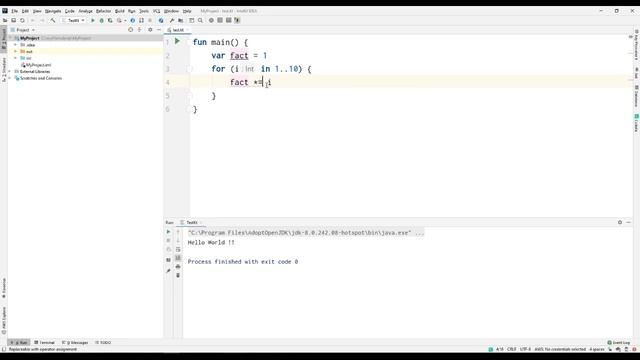Click the Search Everywhere magnifier icon

click(x=200, y=20)
